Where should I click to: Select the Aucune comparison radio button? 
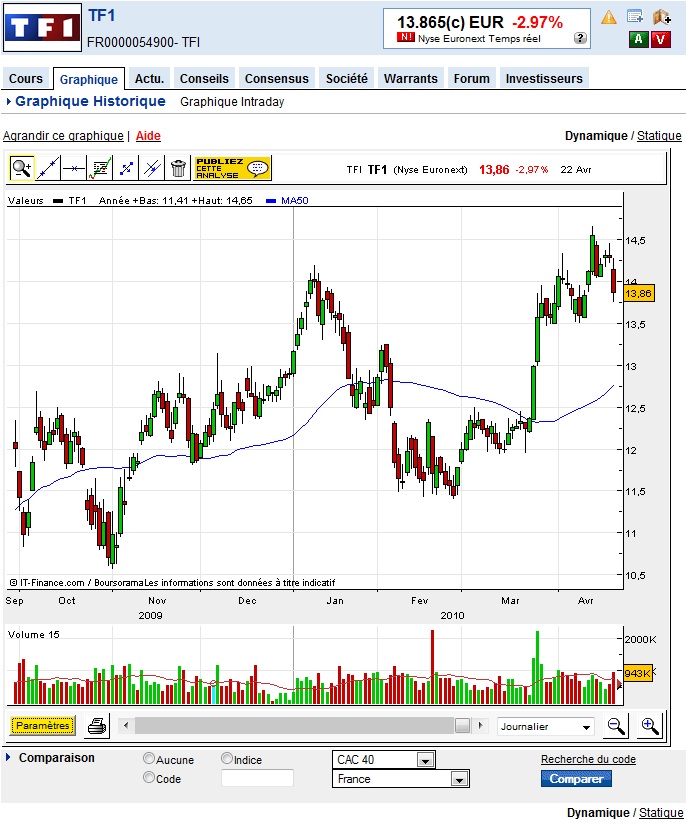pos(149,758)
